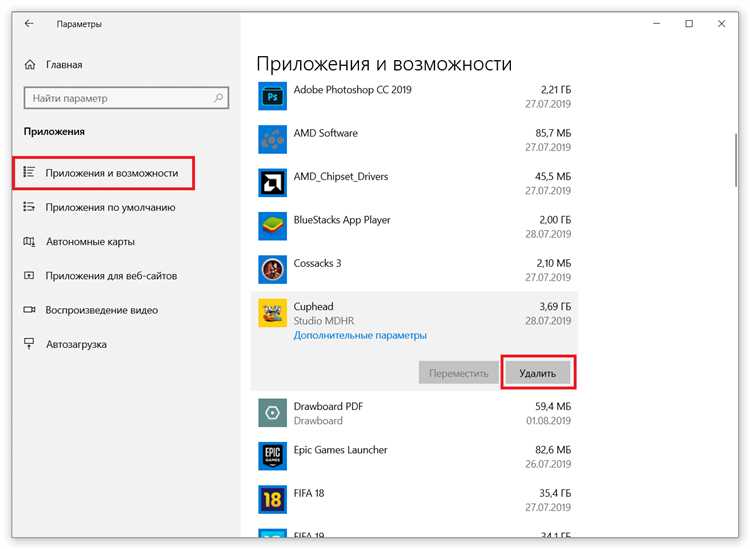This screenshot has height=549, width=750.
Task: Click the 3,69 ГБ Cuphead size
Action: pyautogui.click(x=555, y=307)
